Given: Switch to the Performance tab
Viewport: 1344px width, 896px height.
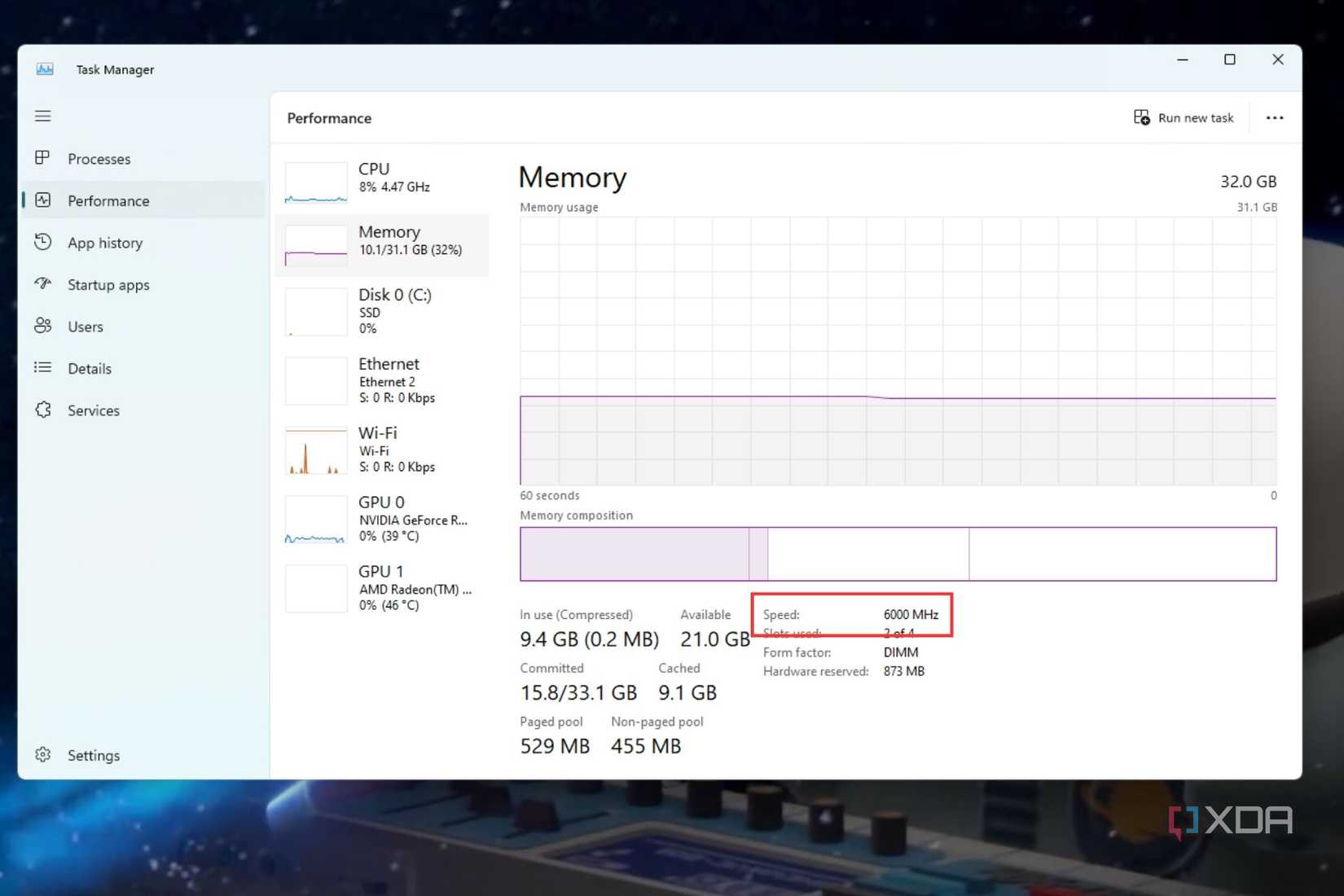Looking at the screenshot, I should point(108,200).
